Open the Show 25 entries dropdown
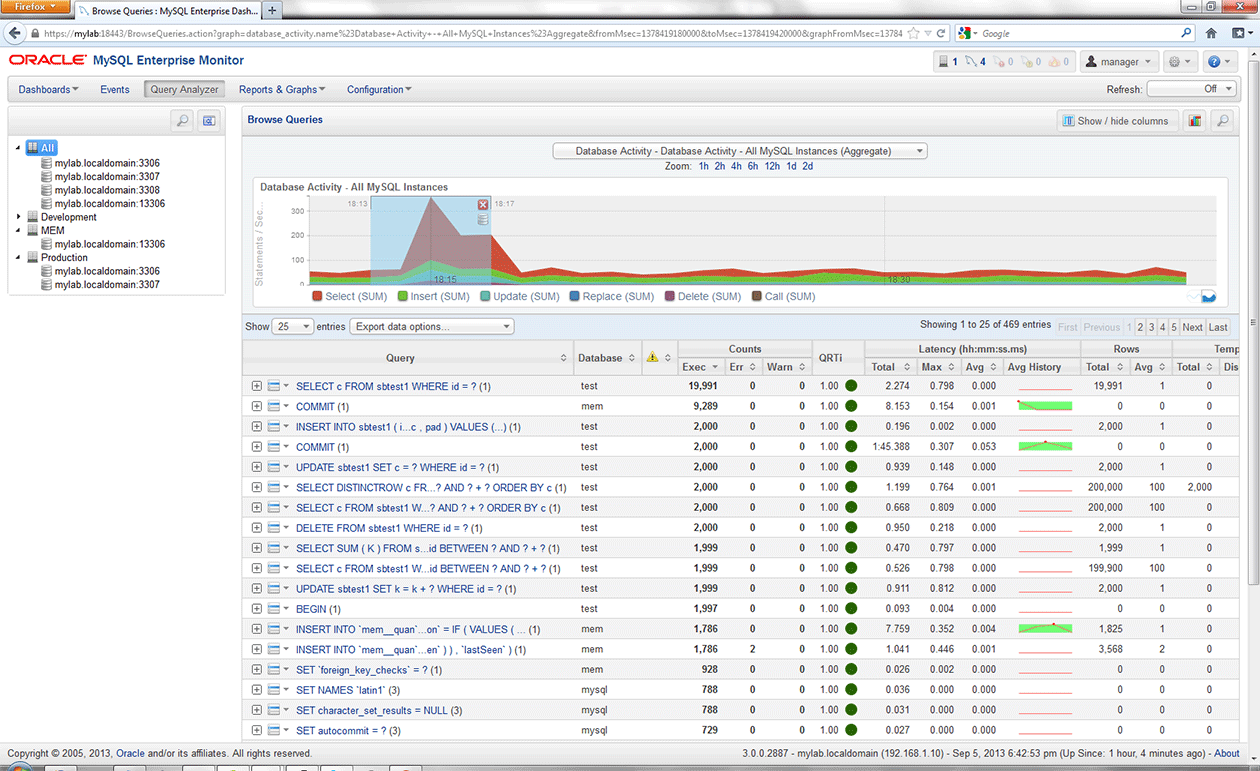The image size is (1260, 771). [x=293, y=327]
